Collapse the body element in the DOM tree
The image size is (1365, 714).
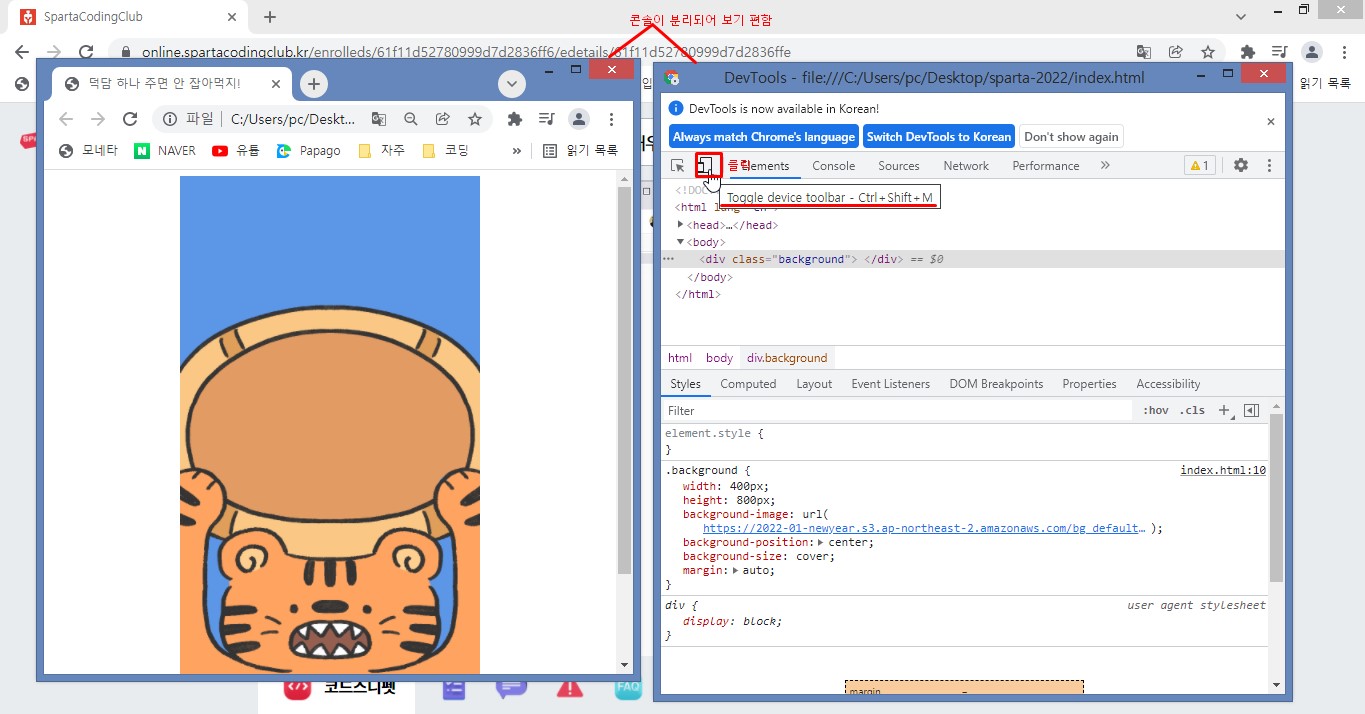[681, 242]
